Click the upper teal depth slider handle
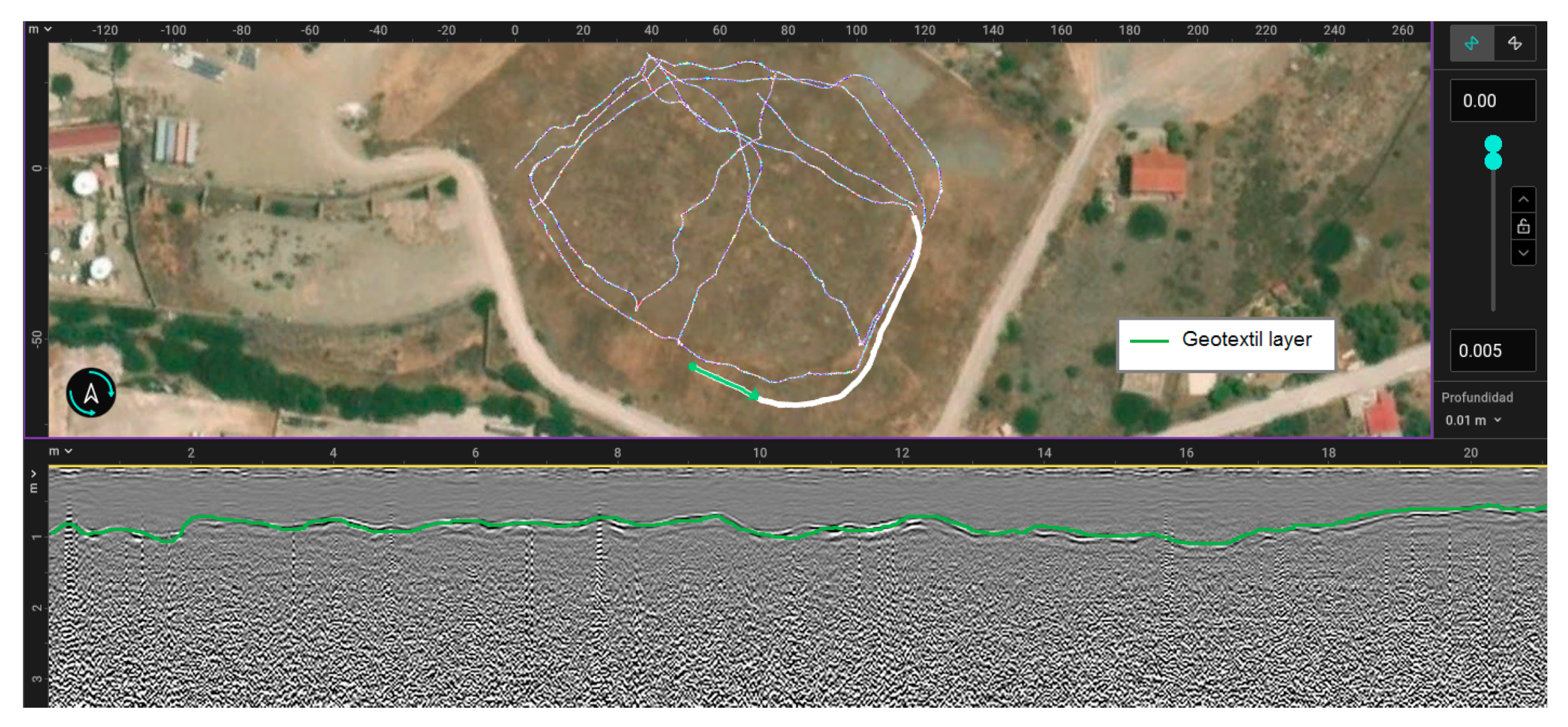Viewport: 1568px width, 727px height. 1493,144
